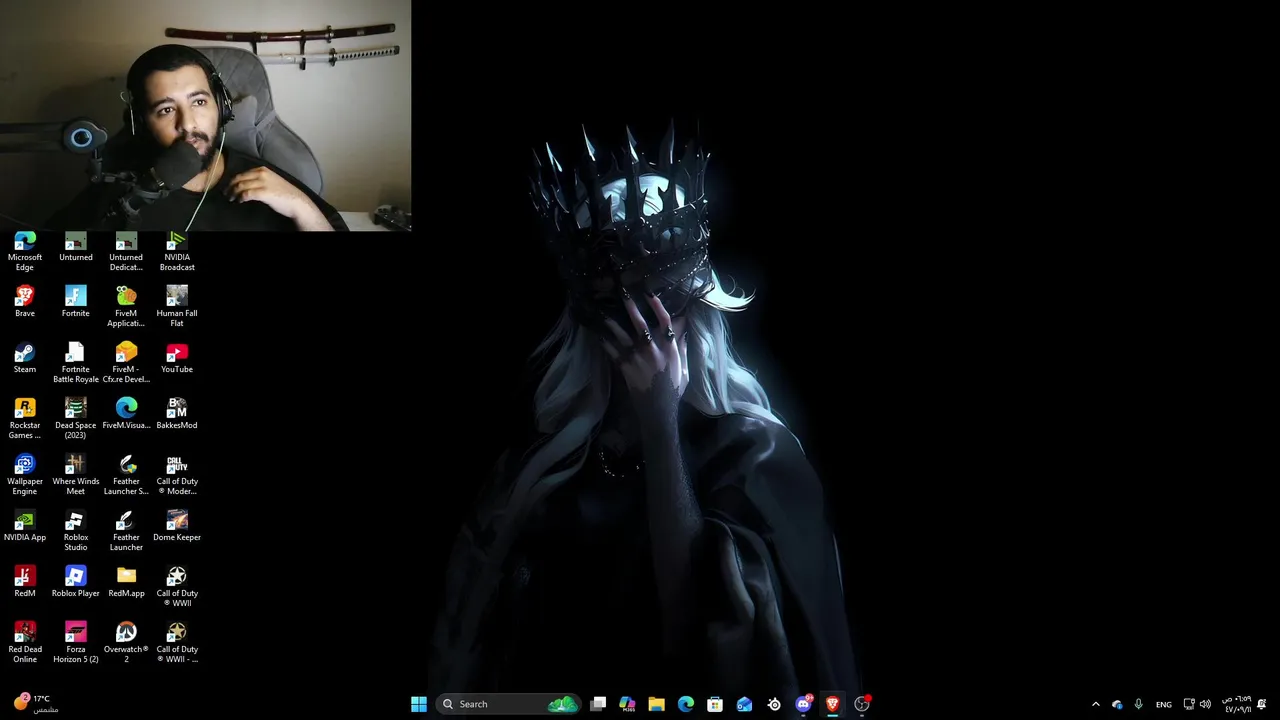Open Discord from the taskbar
The width and height of the screenshot is (1280, 720).
point(803,704)
